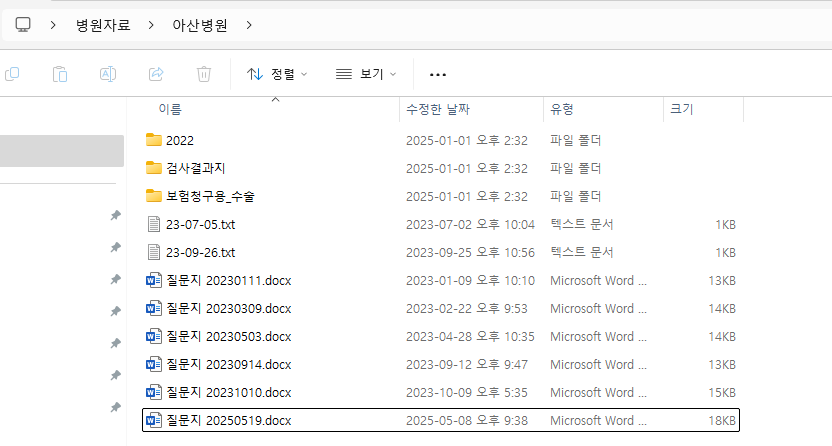Select Word icon of 질문지 20230111.docx
Screen dimensions: 832x446
154,281
